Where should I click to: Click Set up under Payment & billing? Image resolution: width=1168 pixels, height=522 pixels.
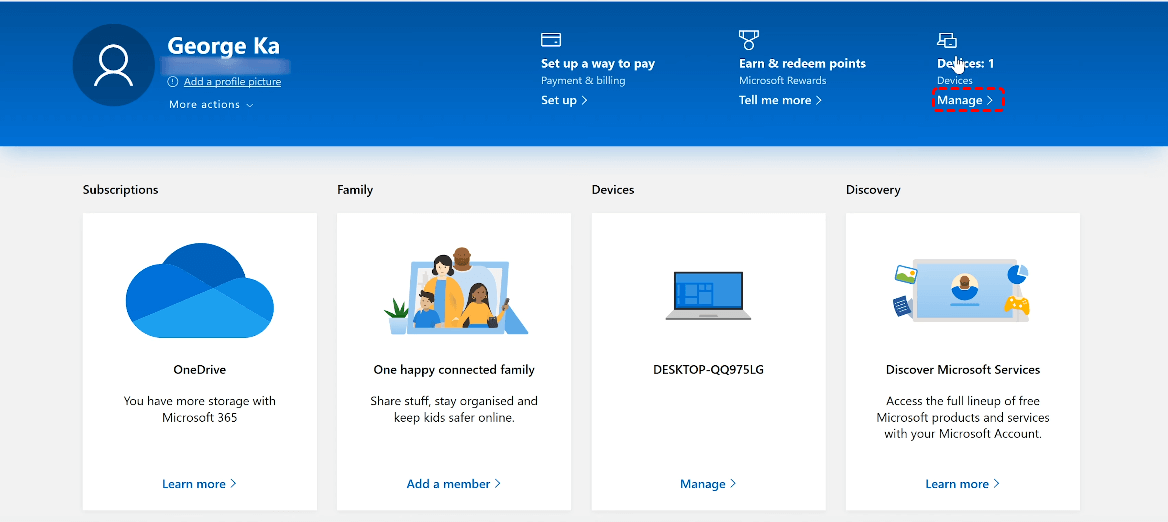coord(564,100)
